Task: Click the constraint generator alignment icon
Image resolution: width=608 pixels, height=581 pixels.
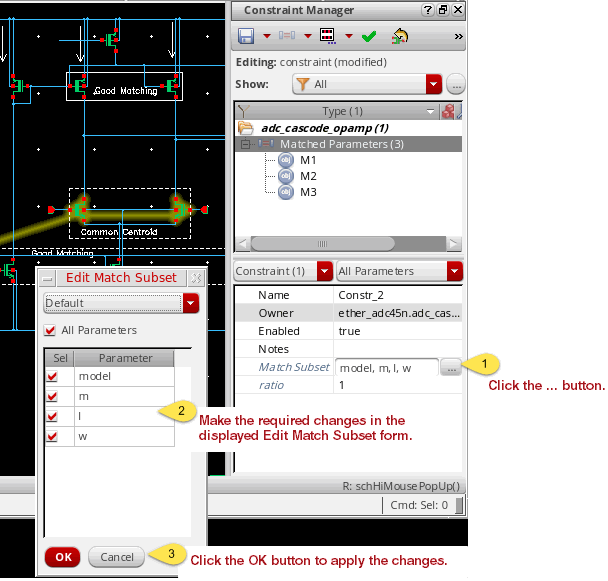Action: tap(286, 37)
